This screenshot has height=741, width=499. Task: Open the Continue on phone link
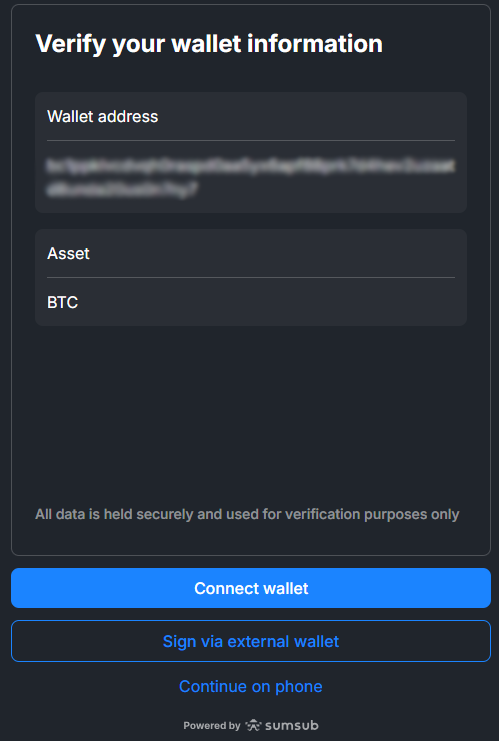click(251, 686)
